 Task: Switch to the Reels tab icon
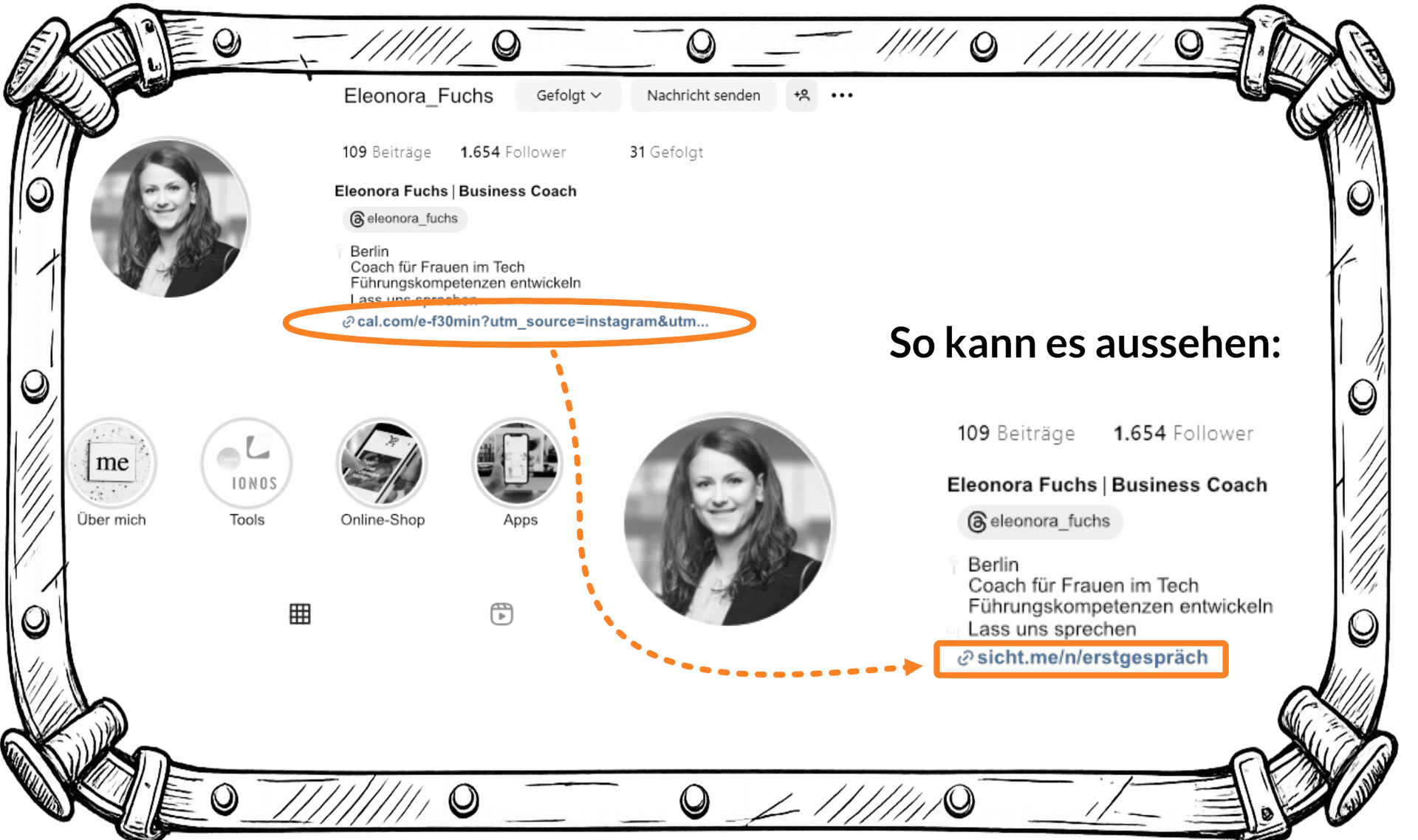click(501, 613)
